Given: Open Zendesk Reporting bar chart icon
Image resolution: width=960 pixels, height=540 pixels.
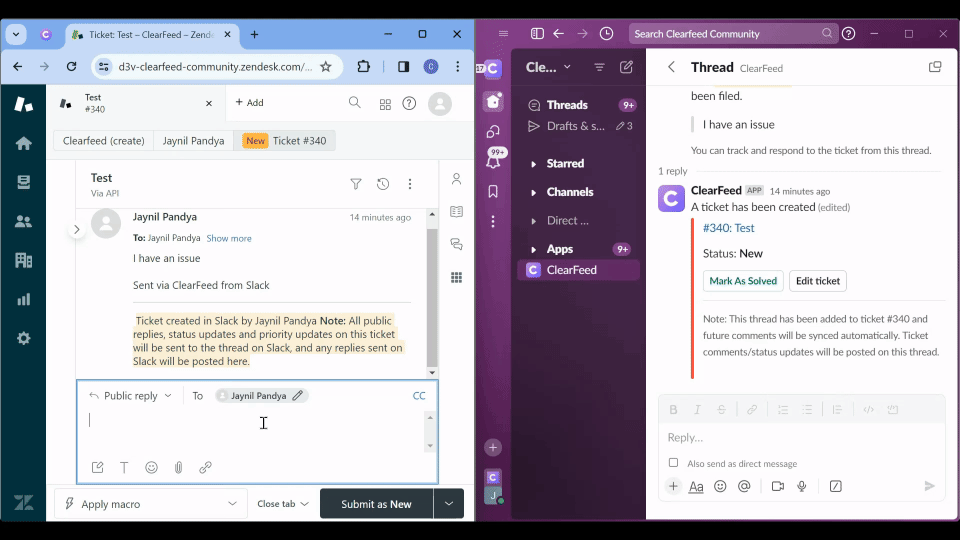Looking at the screenshot, I should (24, 299).
